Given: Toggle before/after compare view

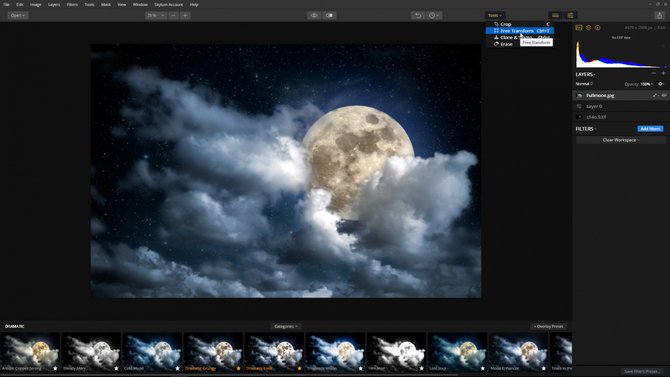Looking at the screenshot, I should 329,15.
